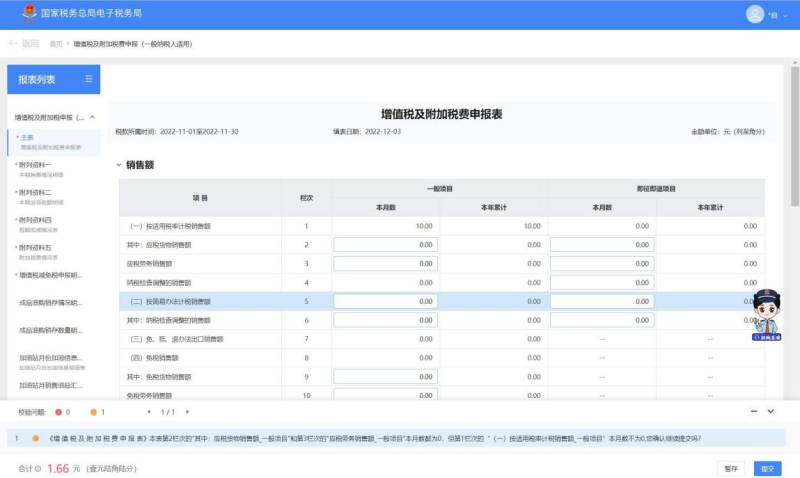
Task: Click the 提交 submit button
Action: click(767, 468)
